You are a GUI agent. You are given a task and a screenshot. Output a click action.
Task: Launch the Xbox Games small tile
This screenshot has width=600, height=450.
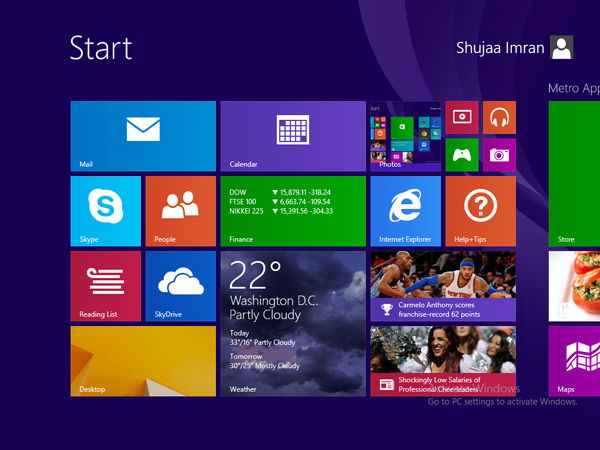click(x=462, y=155)
